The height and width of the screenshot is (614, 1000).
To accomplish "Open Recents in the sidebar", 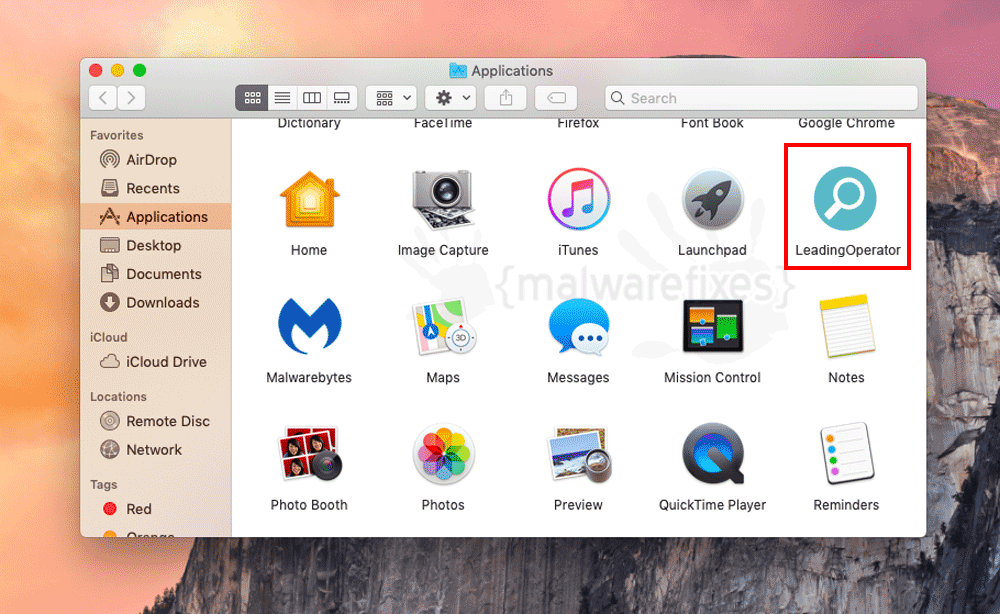I will pos(156,188).
